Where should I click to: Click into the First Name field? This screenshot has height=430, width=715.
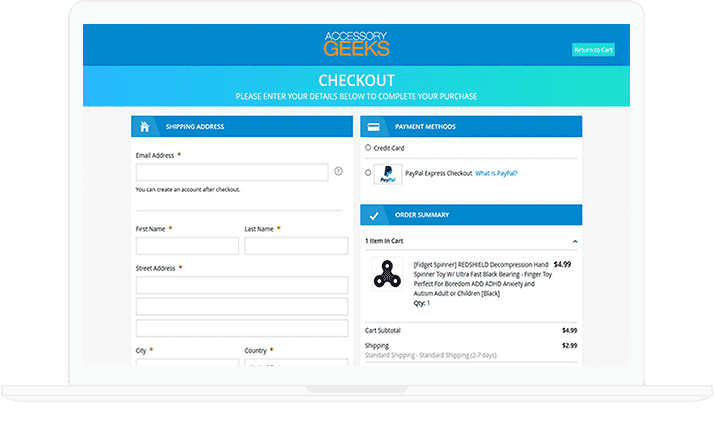(187, 246)
